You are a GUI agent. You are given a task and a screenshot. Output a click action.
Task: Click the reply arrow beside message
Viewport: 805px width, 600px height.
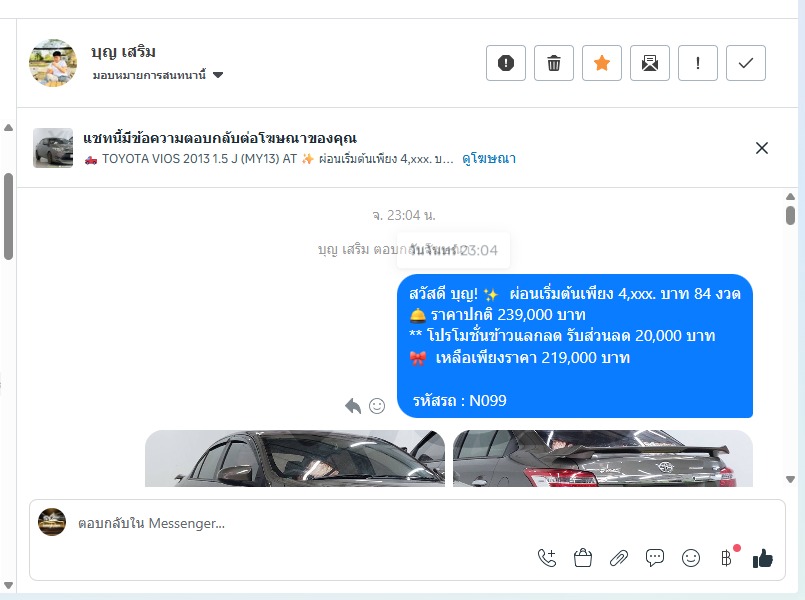pos(353,406)
